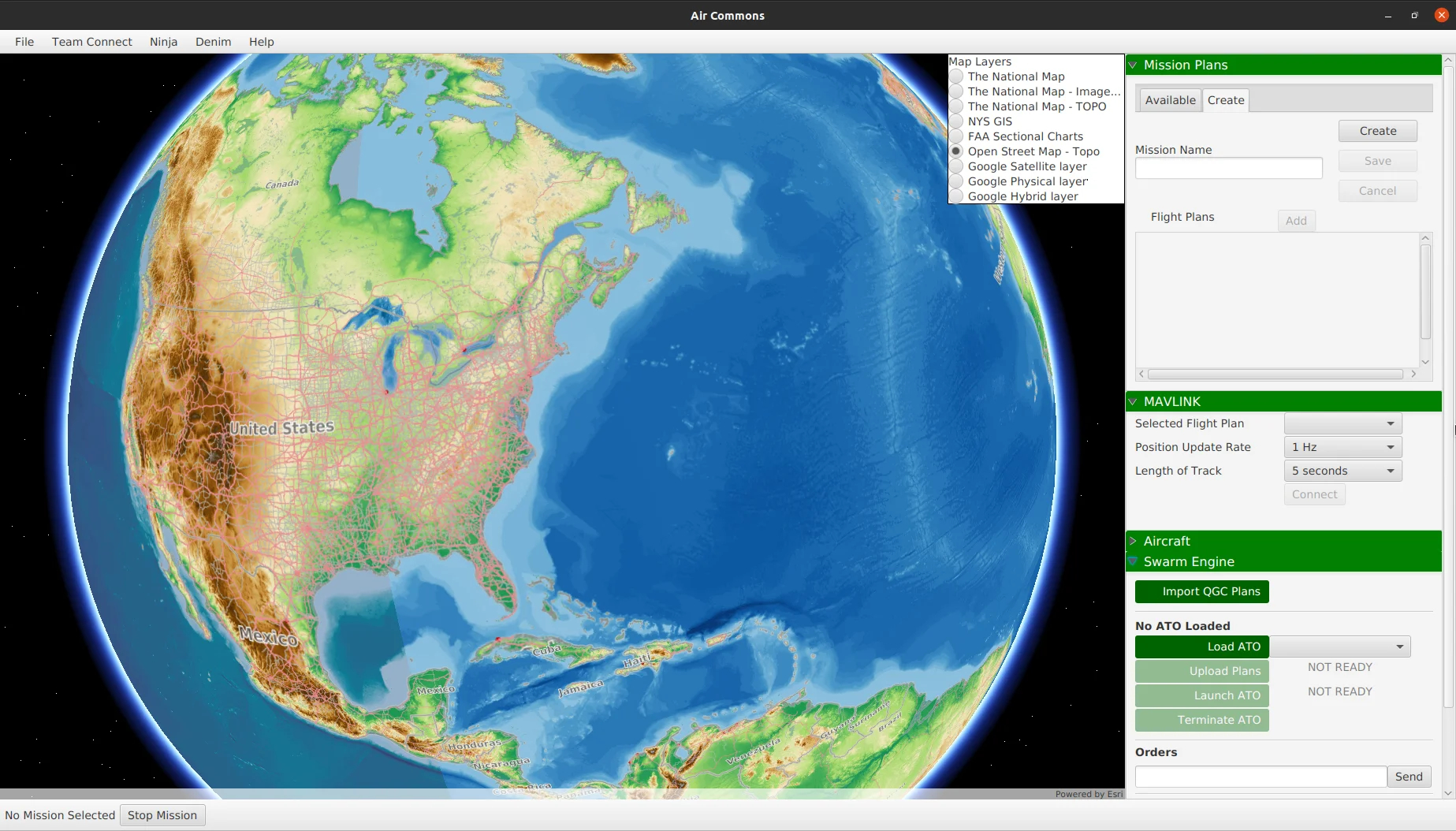Click the Upload Plans button

coord(1201,672)
